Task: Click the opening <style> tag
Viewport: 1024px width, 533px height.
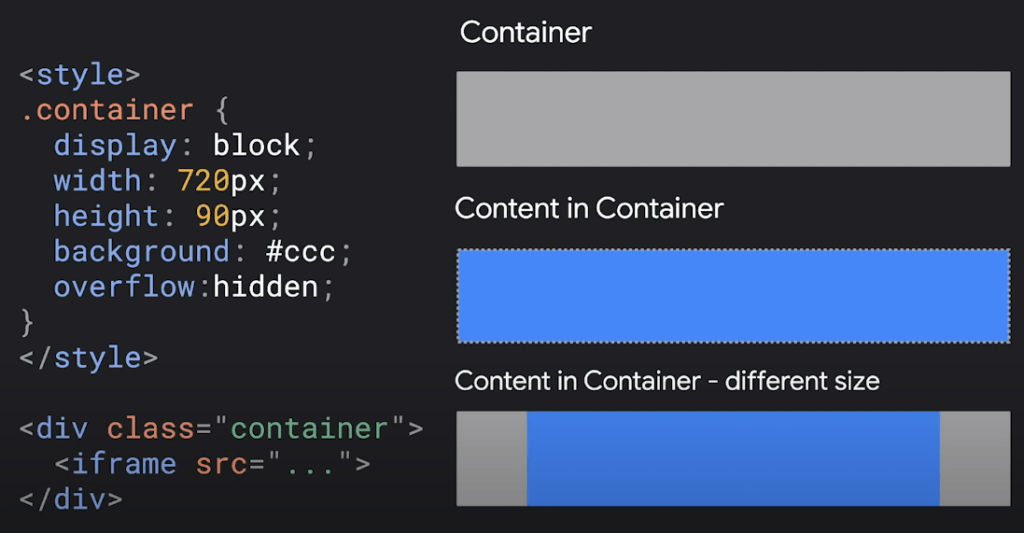Action: click(x=80, y=74)
